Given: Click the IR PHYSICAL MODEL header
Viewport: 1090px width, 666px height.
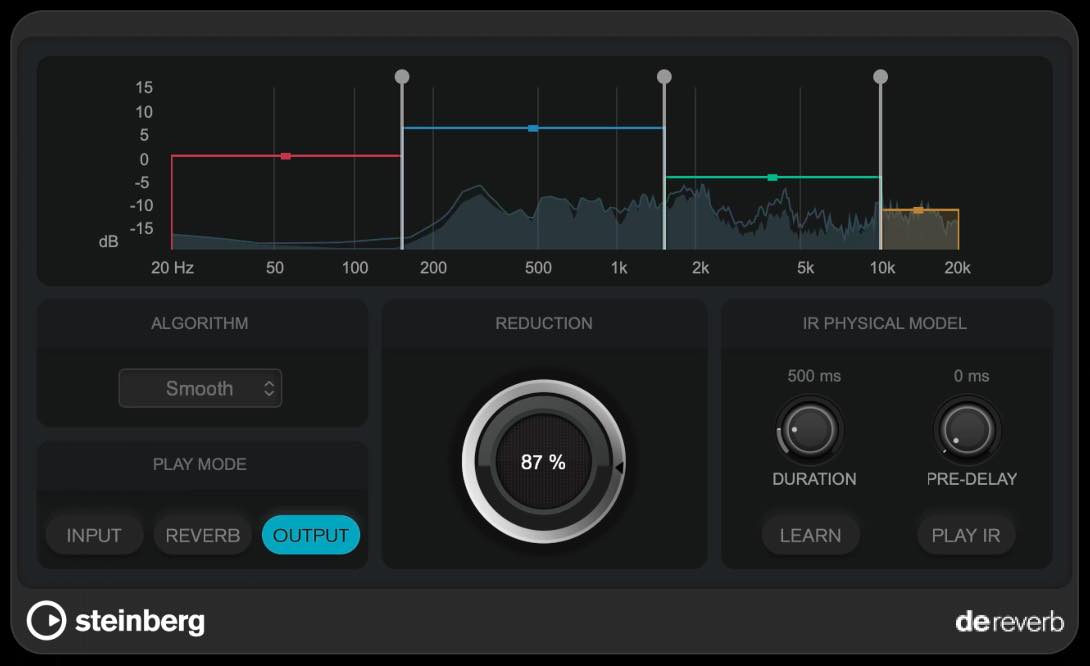Looking at the screenshot, I should click(x=884, y=323).
